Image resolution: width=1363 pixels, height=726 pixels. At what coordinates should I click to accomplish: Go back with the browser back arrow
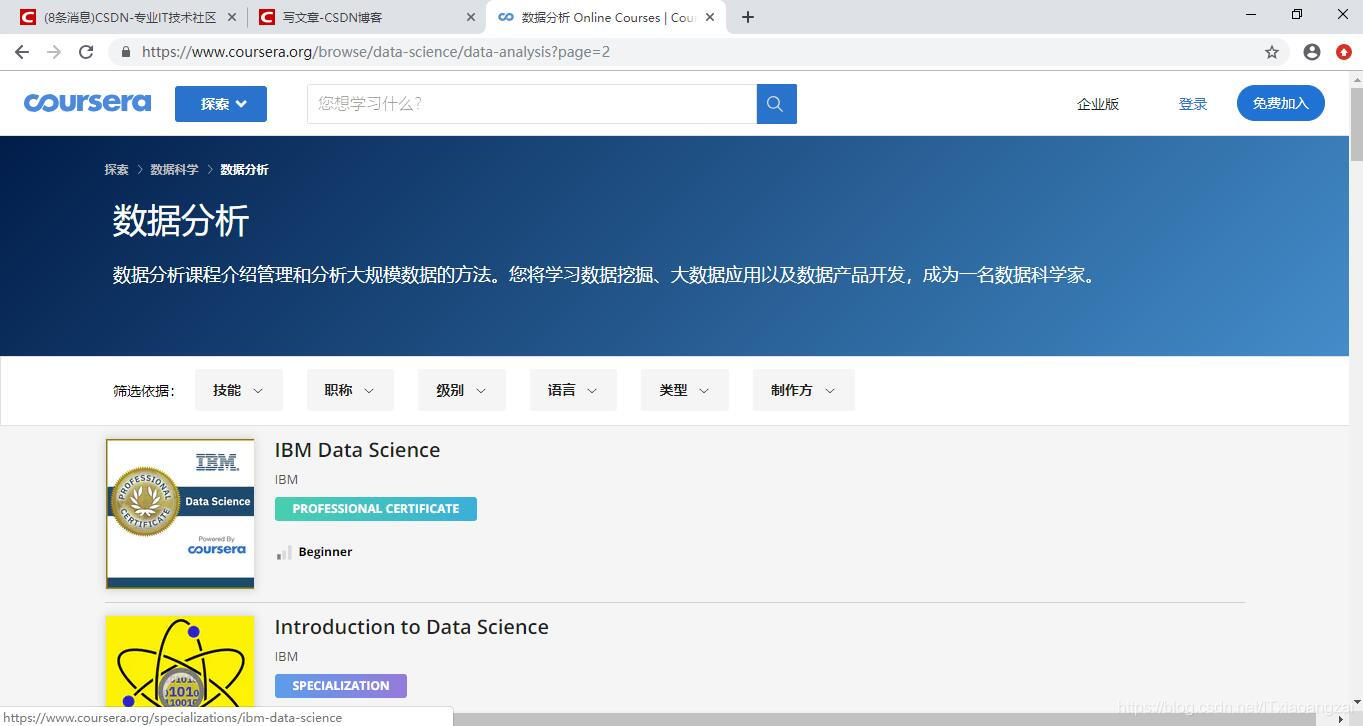(x=22, y=52)
